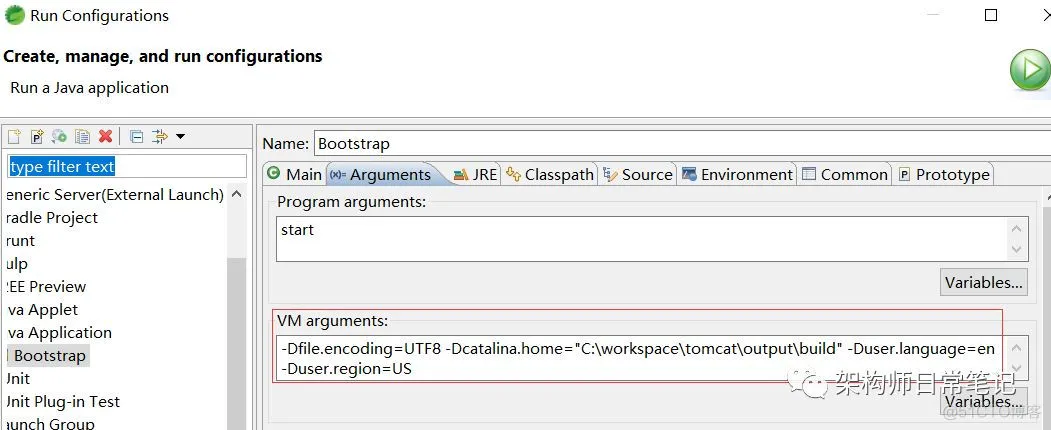Viewport: 1051px width, 430px height.
Task: Click the type filter text field
Action: click(127, 166)
